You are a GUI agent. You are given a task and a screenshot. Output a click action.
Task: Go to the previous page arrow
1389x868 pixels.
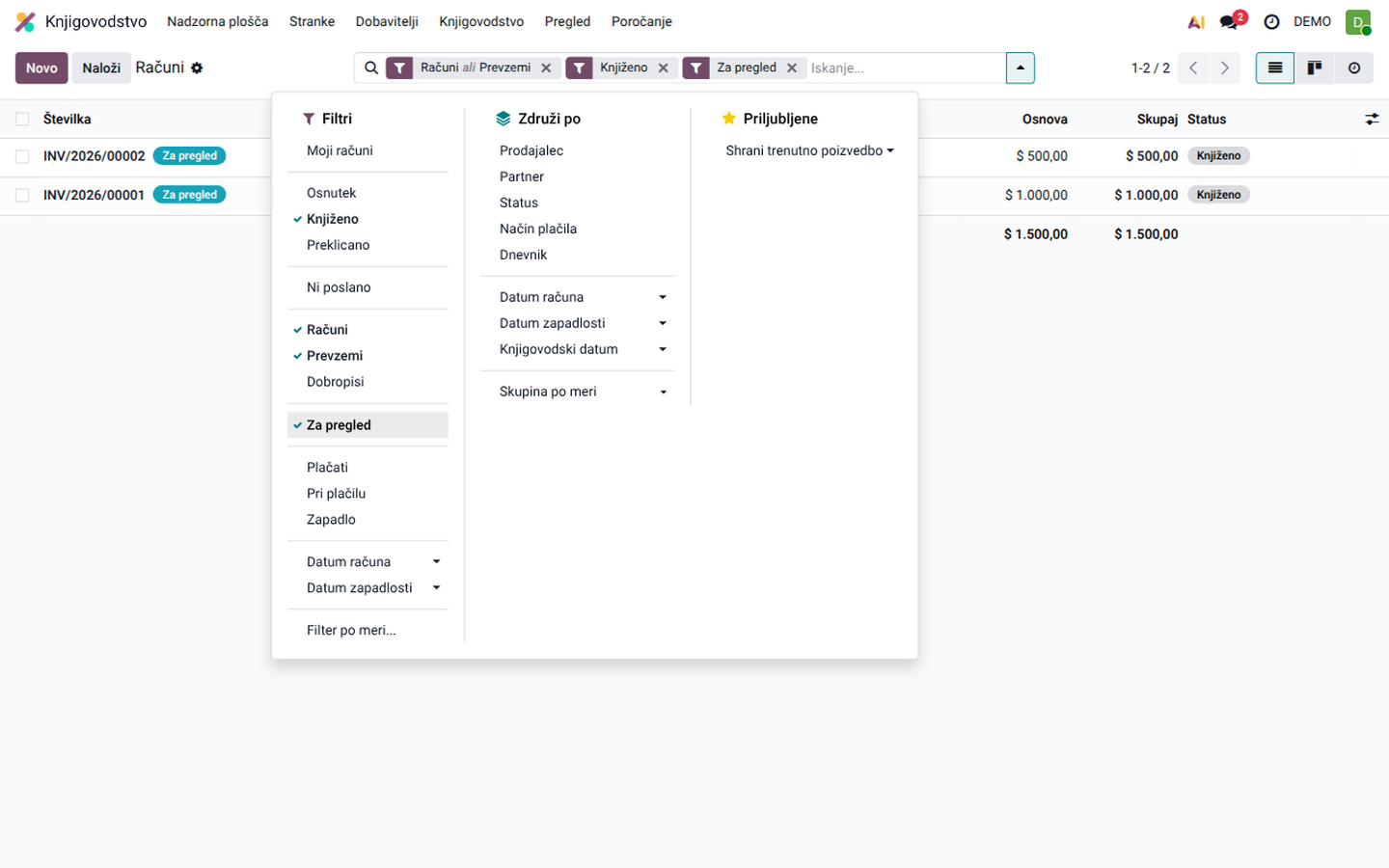1193,68
